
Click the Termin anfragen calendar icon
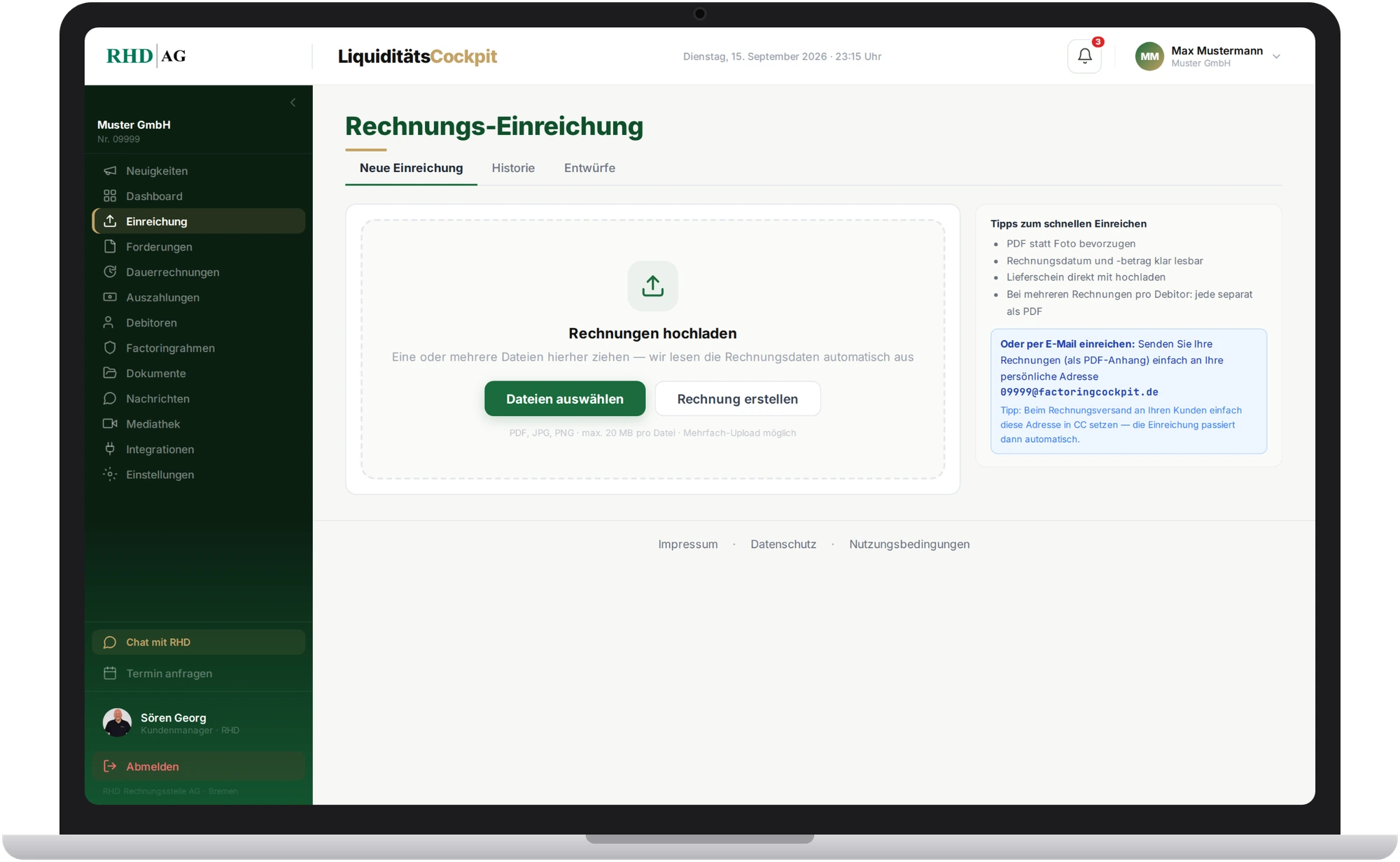coord(110,673)
